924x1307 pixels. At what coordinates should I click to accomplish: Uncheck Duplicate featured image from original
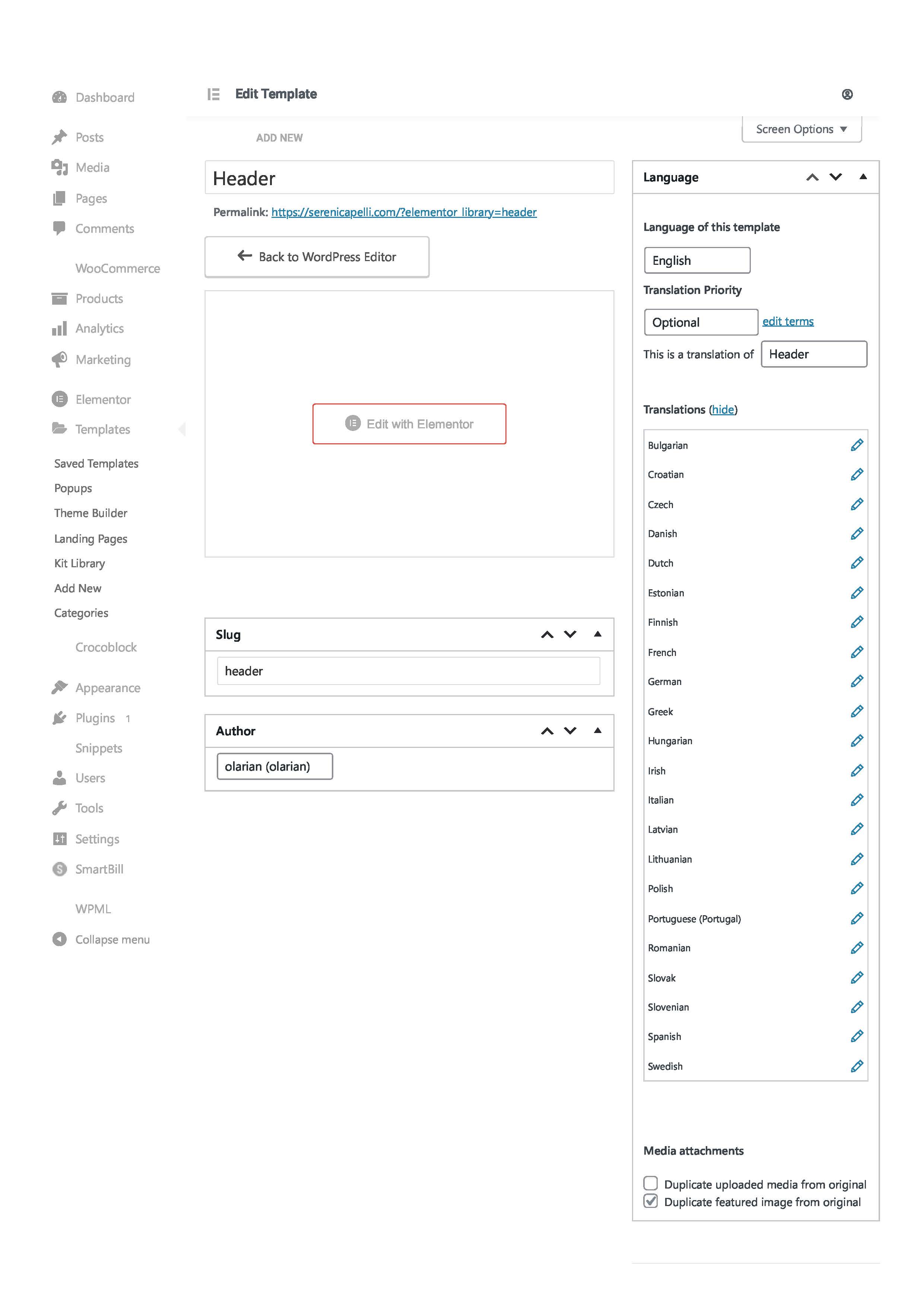(x=650, y=1201)
